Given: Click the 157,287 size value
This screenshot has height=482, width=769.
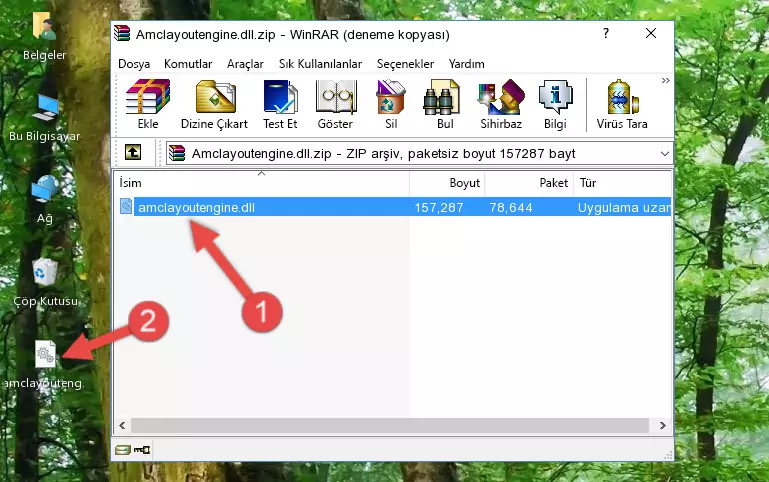Looking at the screenshot, I should pyautogui.click(x=438, y=207).
